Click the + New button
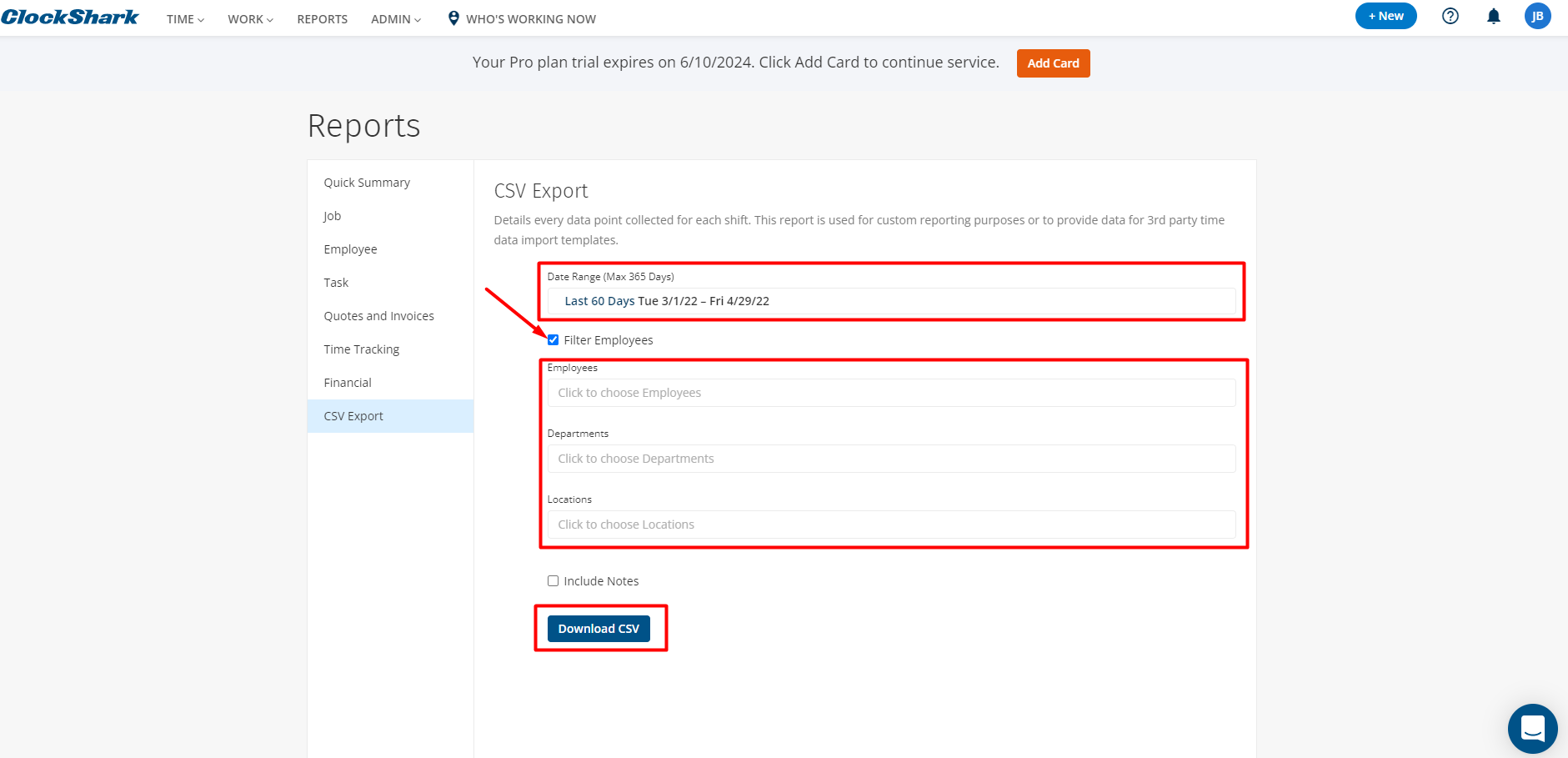This screenshot has height=758, width=1568. [1385, 16]
